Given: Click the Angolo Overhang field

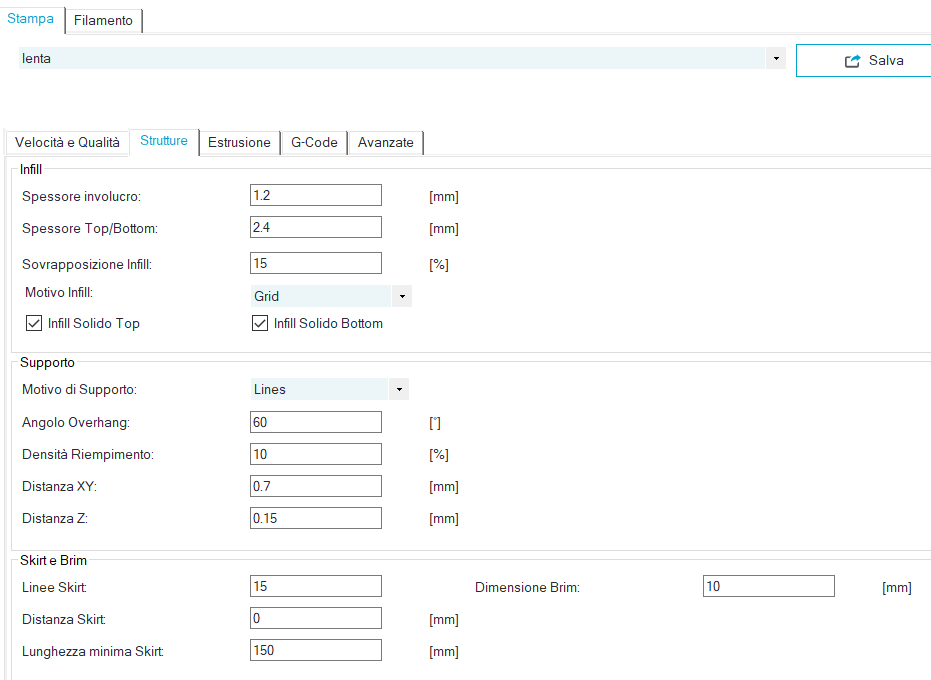Looking at the screenshot, I should (x=315, y=423).
